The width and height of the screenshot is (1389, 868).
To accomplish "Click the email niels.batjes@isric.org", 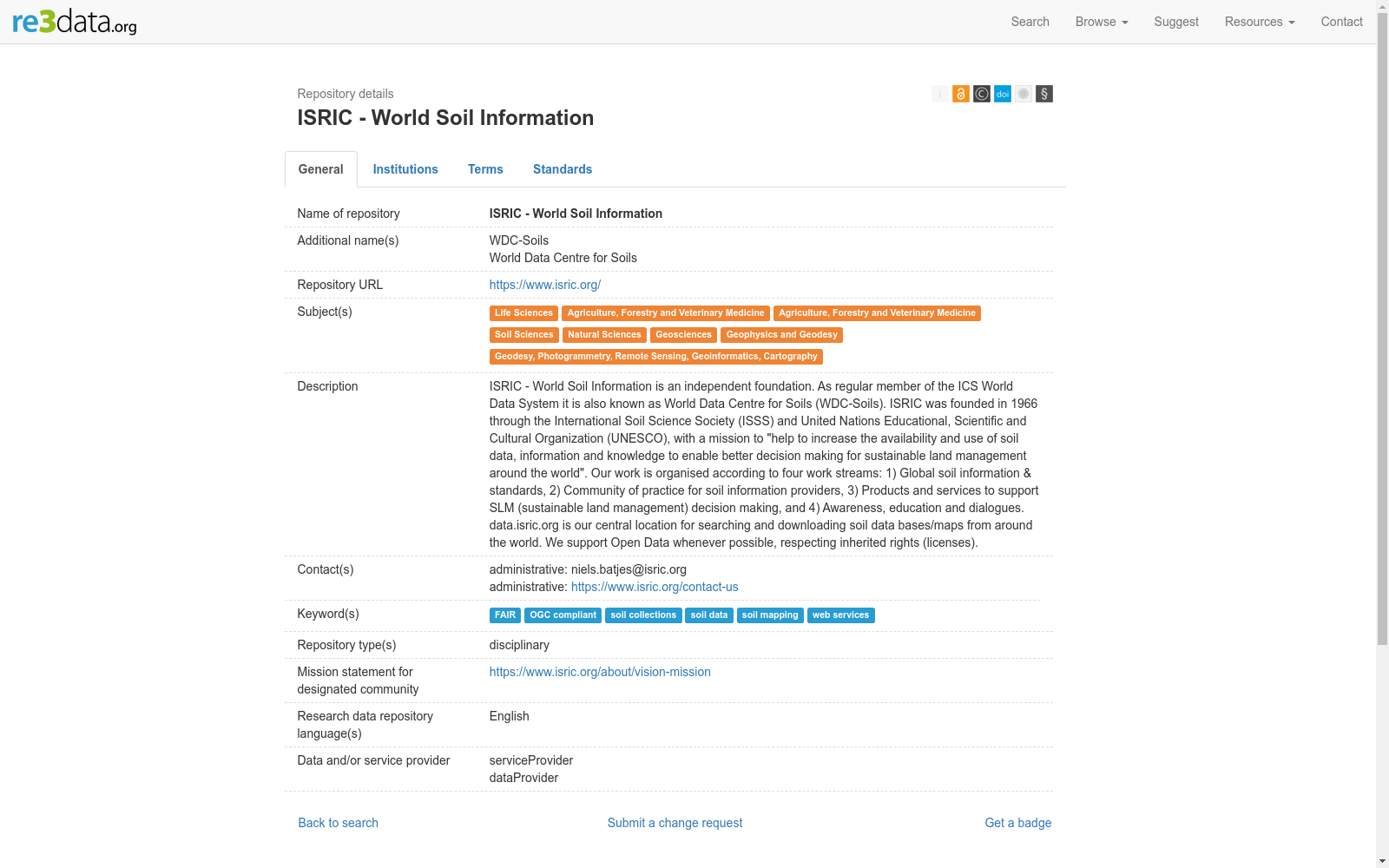I will pyautogui.click(x=629, y=569).
